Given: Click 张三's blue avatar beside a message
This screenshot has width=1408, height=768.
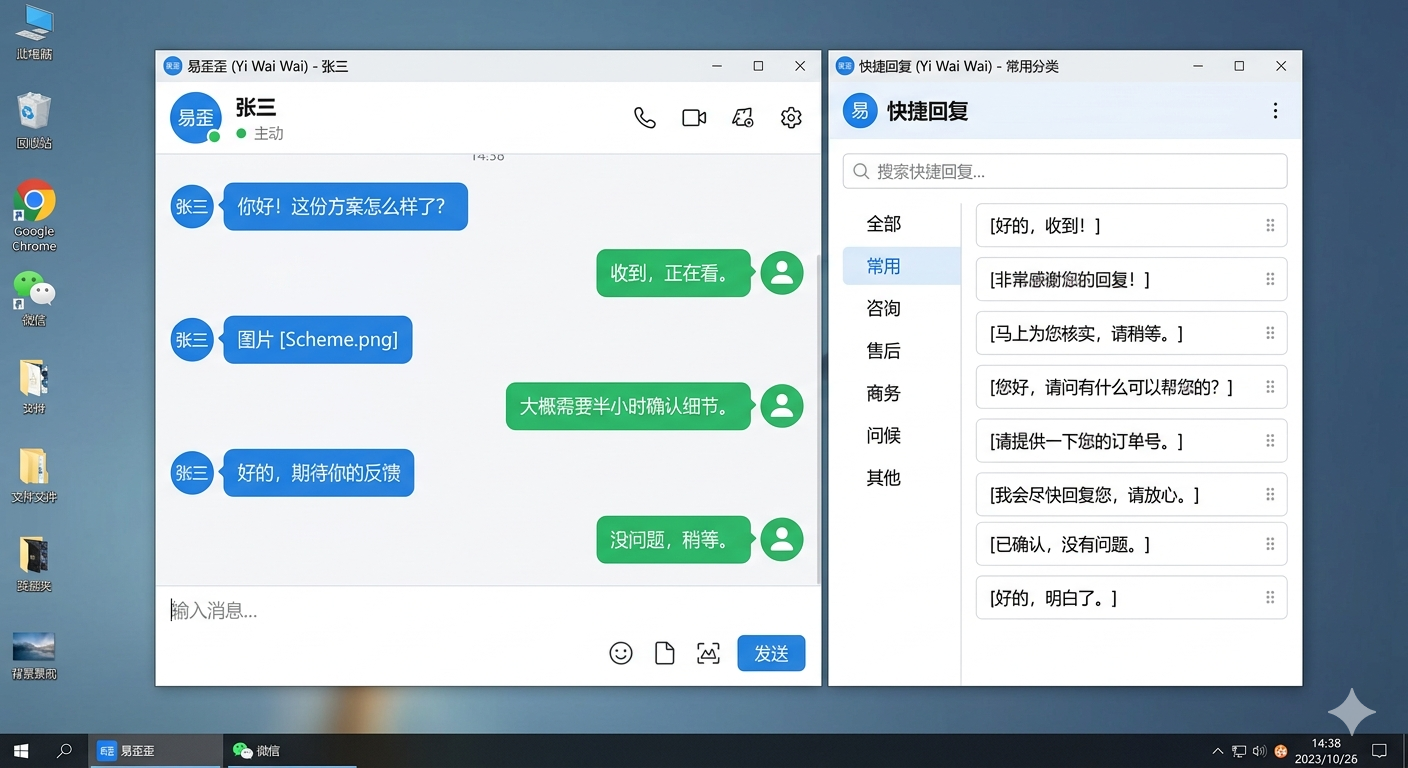Looking at the screenshot, I should pos(191,207).
